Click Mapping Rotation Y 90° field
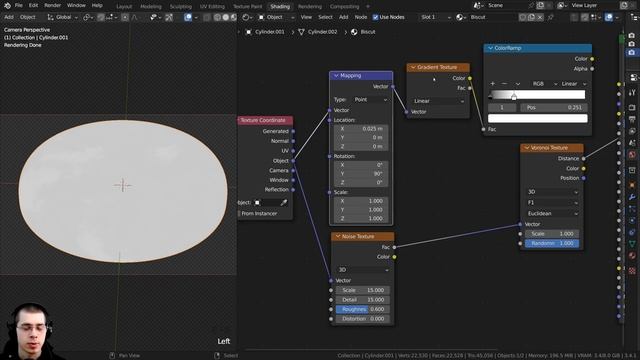Viewport: 640px width, 360px height. pyautogui.click(x=361, y=173)
